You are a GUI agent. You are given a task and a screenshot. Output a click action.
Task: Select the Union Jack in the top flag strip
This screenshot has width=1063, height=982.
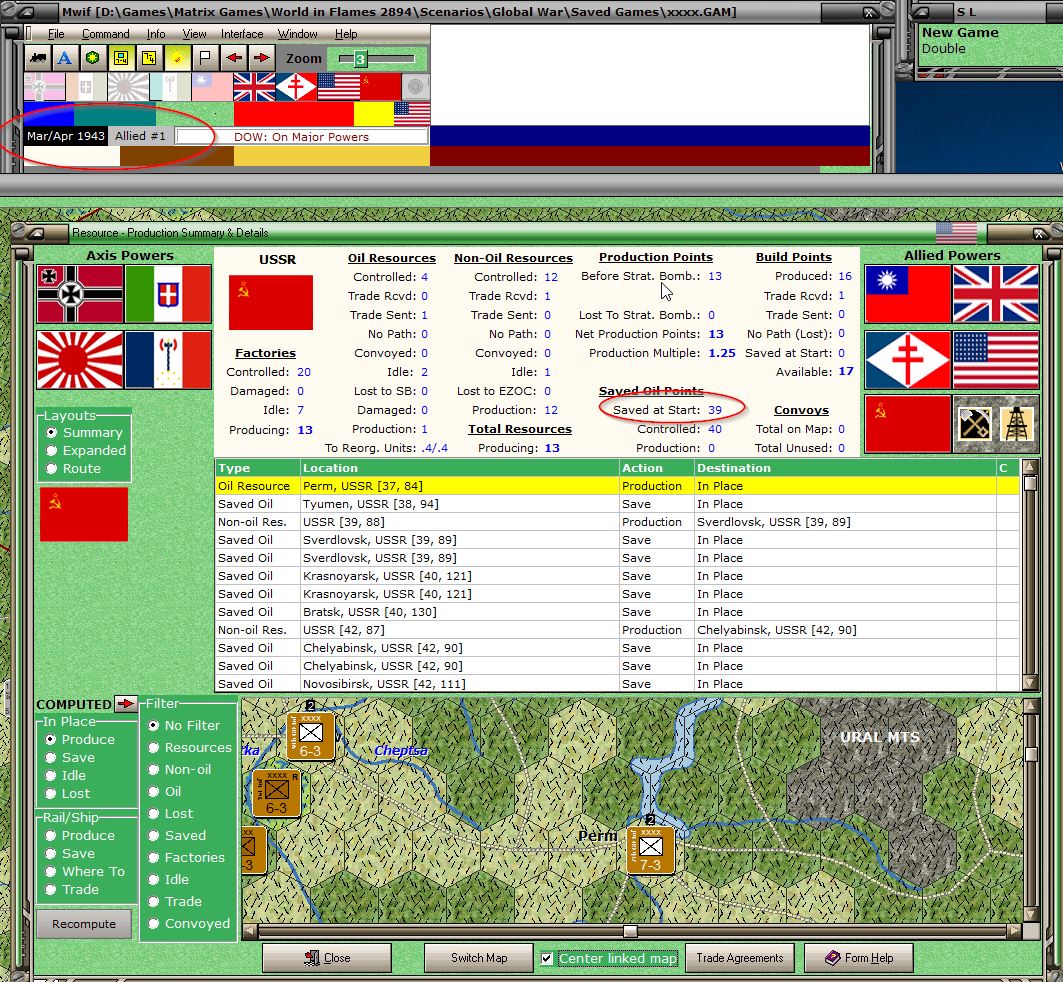[x=254, y=87]
